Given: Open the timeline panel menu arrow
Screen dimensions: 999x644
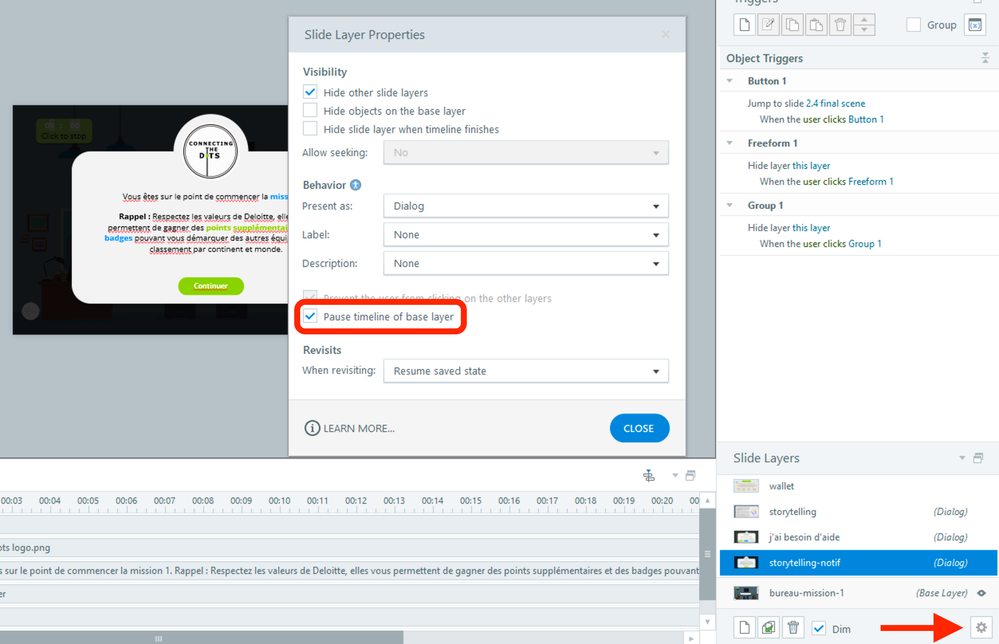Looking at the screenshot, I should [x=675, y=476].
